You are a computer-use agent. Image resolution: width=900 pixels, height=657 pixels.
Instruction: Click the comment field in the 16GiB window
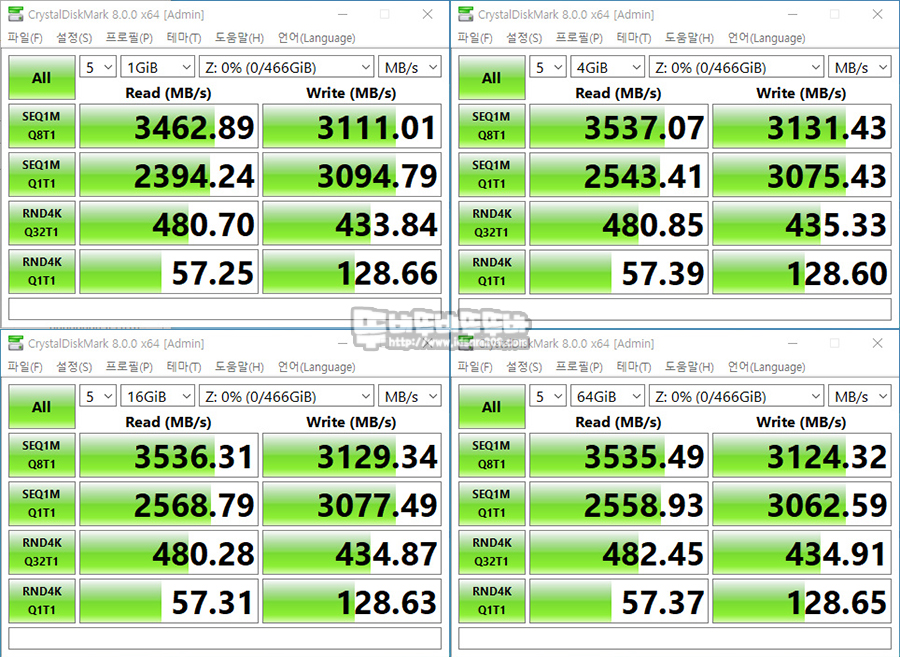pyautogui.click(x=225, y=638)
